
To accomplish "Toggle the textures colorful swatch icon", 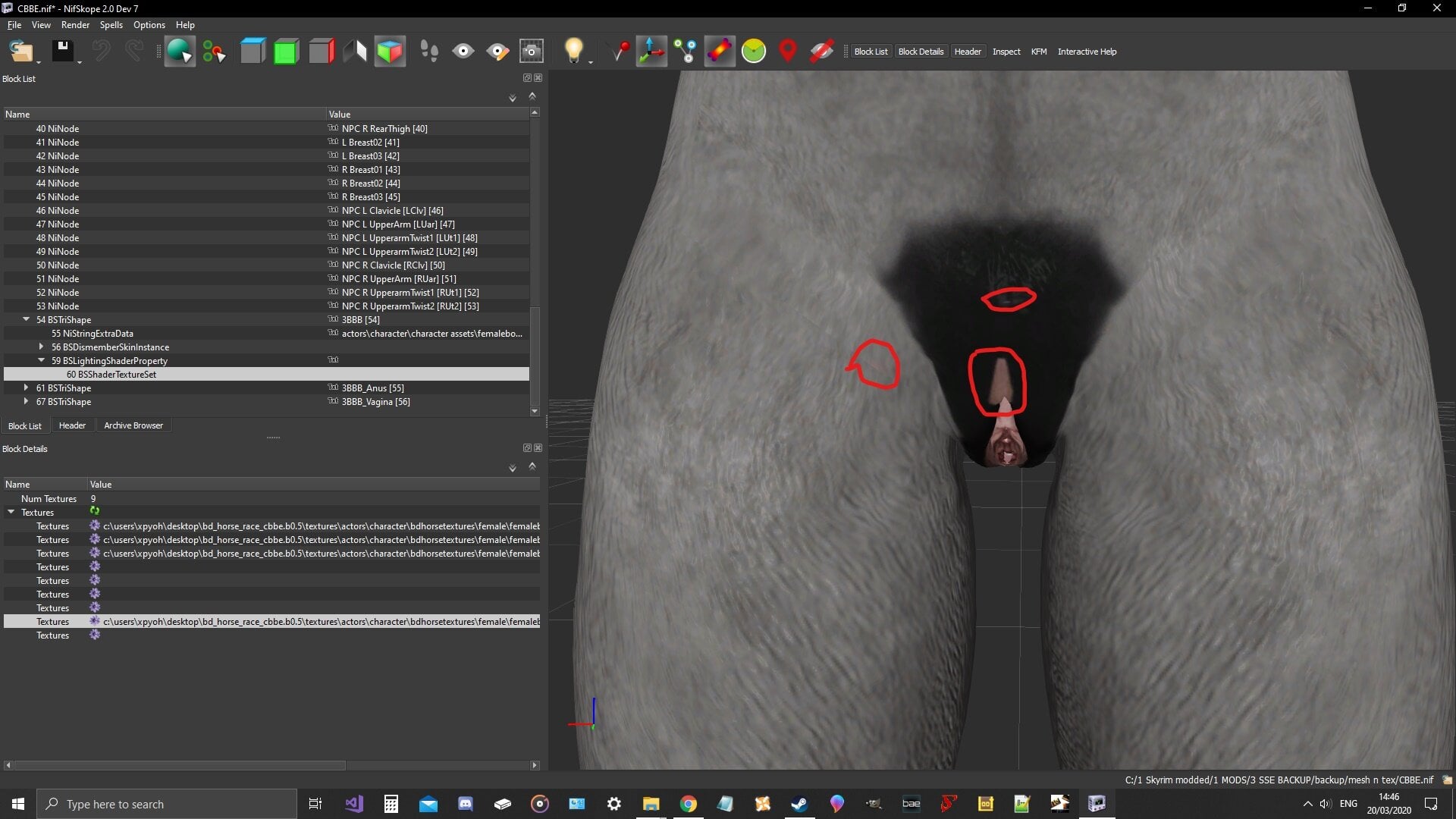I will tap(720, 52).
